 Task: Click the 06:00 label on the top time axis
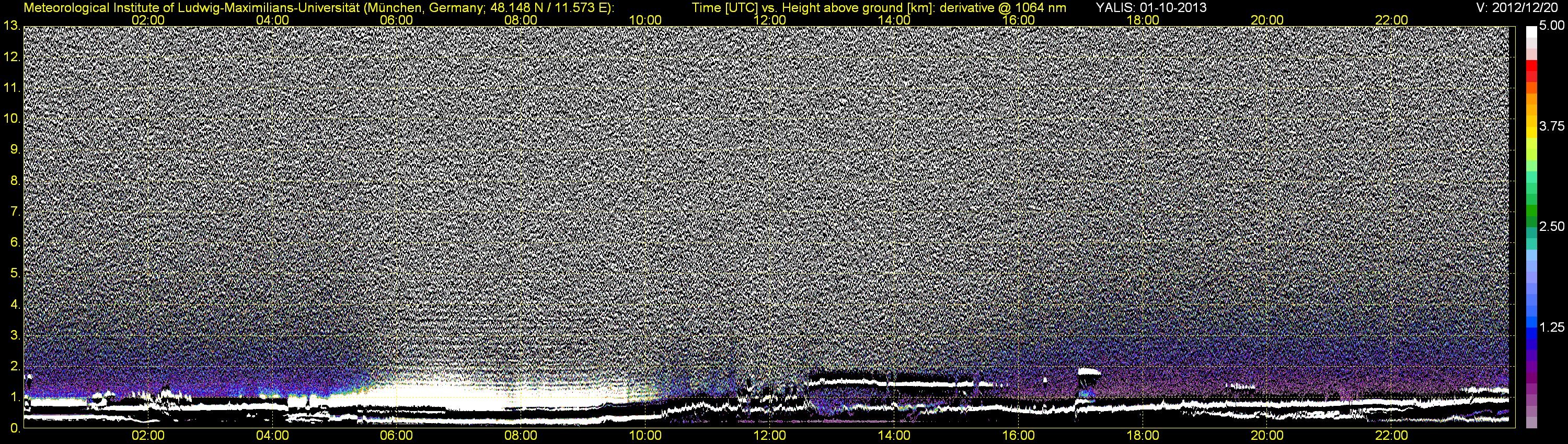click(x=397, y=19)
